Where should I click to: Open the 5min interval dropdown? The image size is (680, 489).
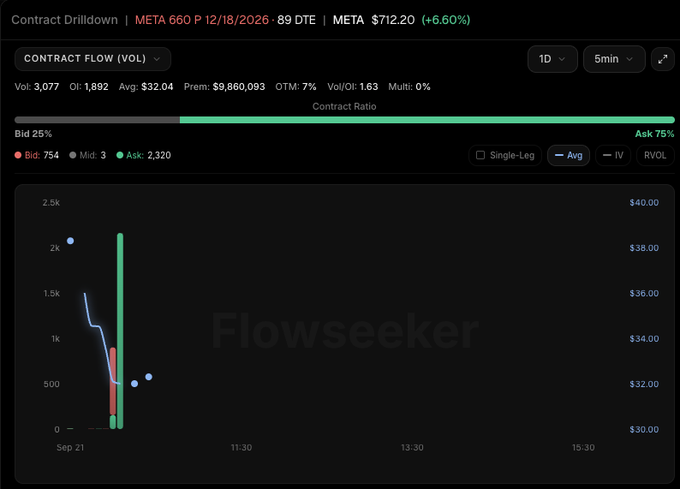click(x=614, y=59)
